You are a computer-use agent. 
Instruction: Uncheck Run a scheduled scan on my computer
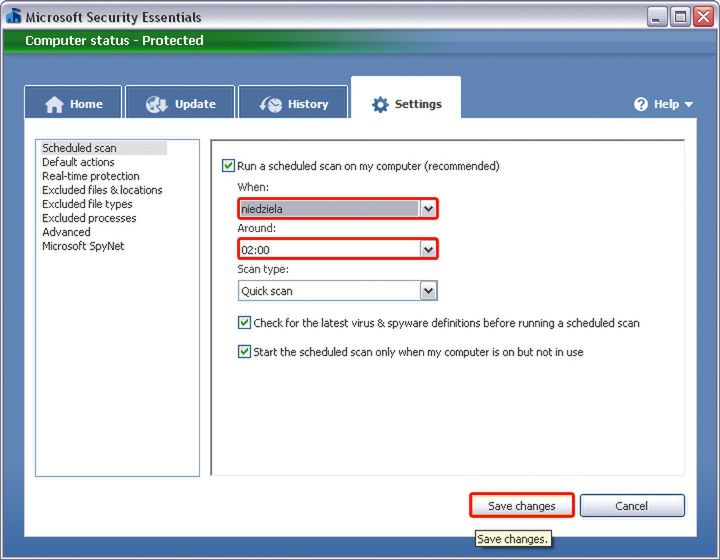click(x=228, y=166)
